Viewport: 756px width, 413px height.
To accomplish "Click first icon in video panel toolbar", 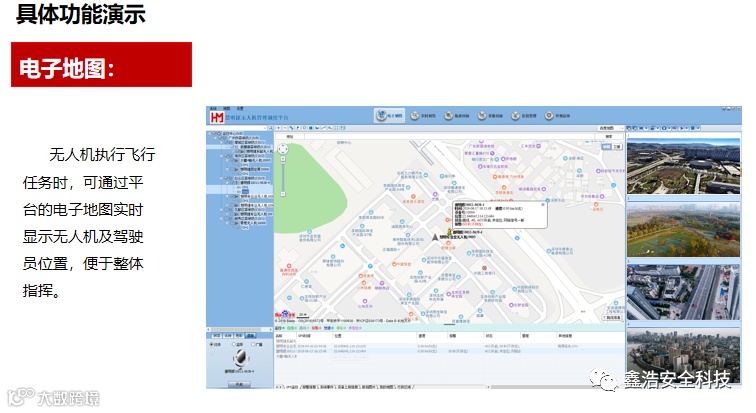I will click(x=629, y=128).
